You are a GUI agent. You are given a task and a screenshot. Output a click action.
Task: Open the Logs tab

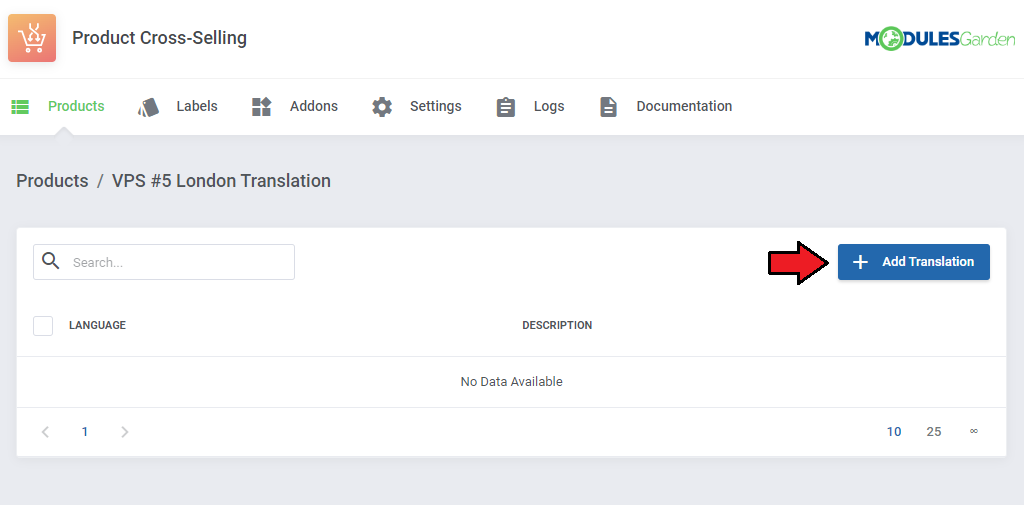pos(549,106)
